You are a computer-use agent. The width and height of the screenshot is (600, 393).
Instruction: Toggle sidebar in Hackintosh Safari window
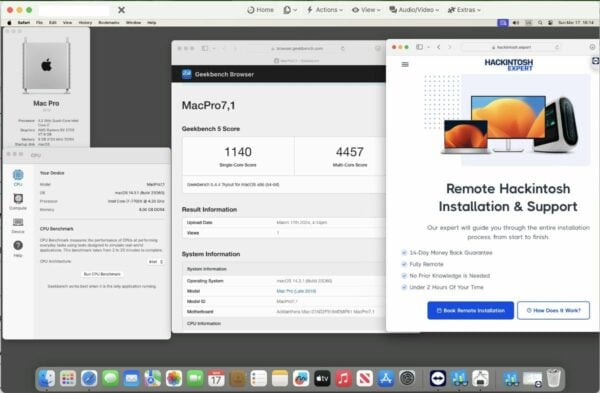[x=419, y=47]
